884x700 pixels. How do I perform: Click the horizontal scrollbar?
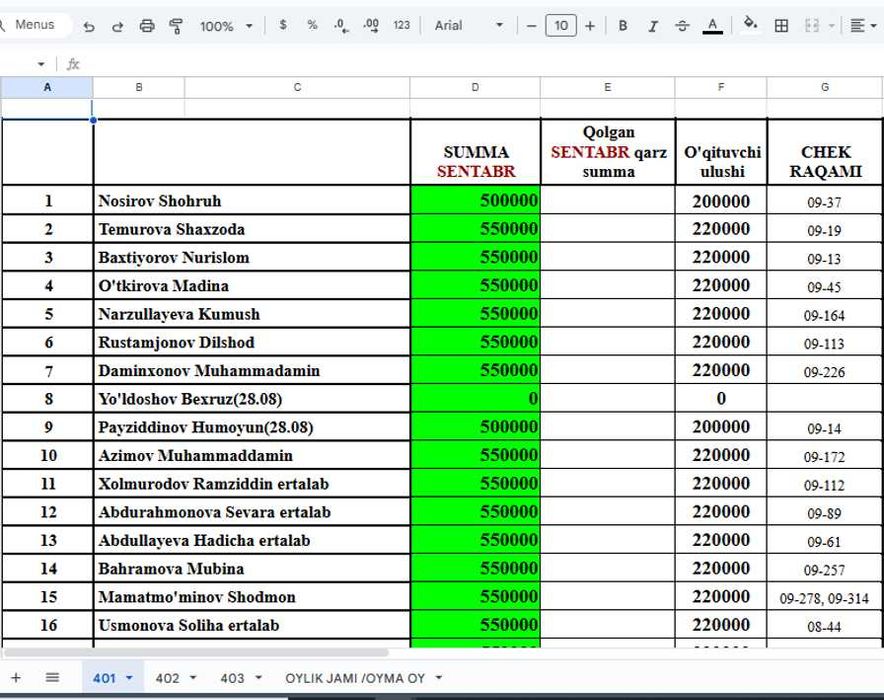tap(196, 653)
